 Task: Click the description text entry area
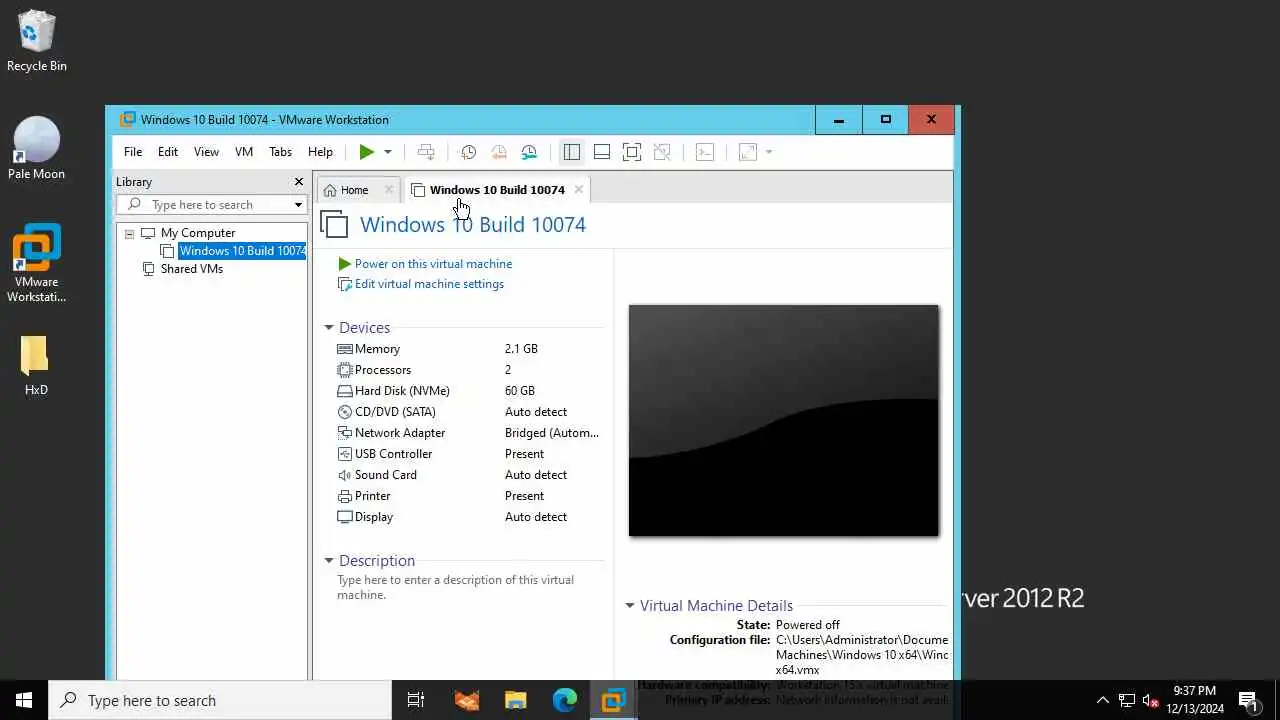[468, 588]
